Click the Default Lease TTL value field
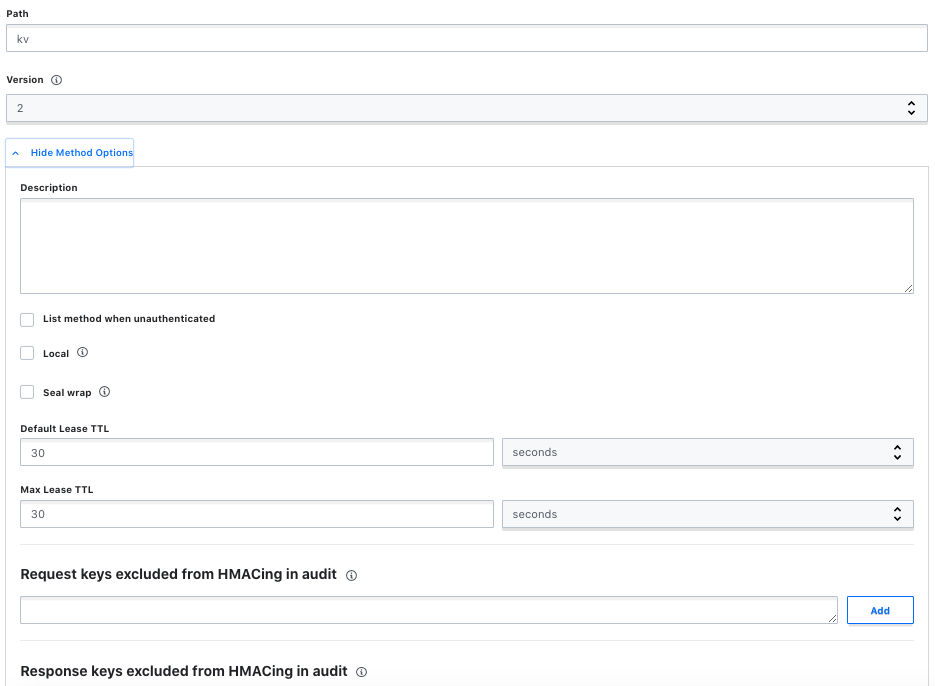The width and height of the screenshot is (935, 686). [257, 453]
